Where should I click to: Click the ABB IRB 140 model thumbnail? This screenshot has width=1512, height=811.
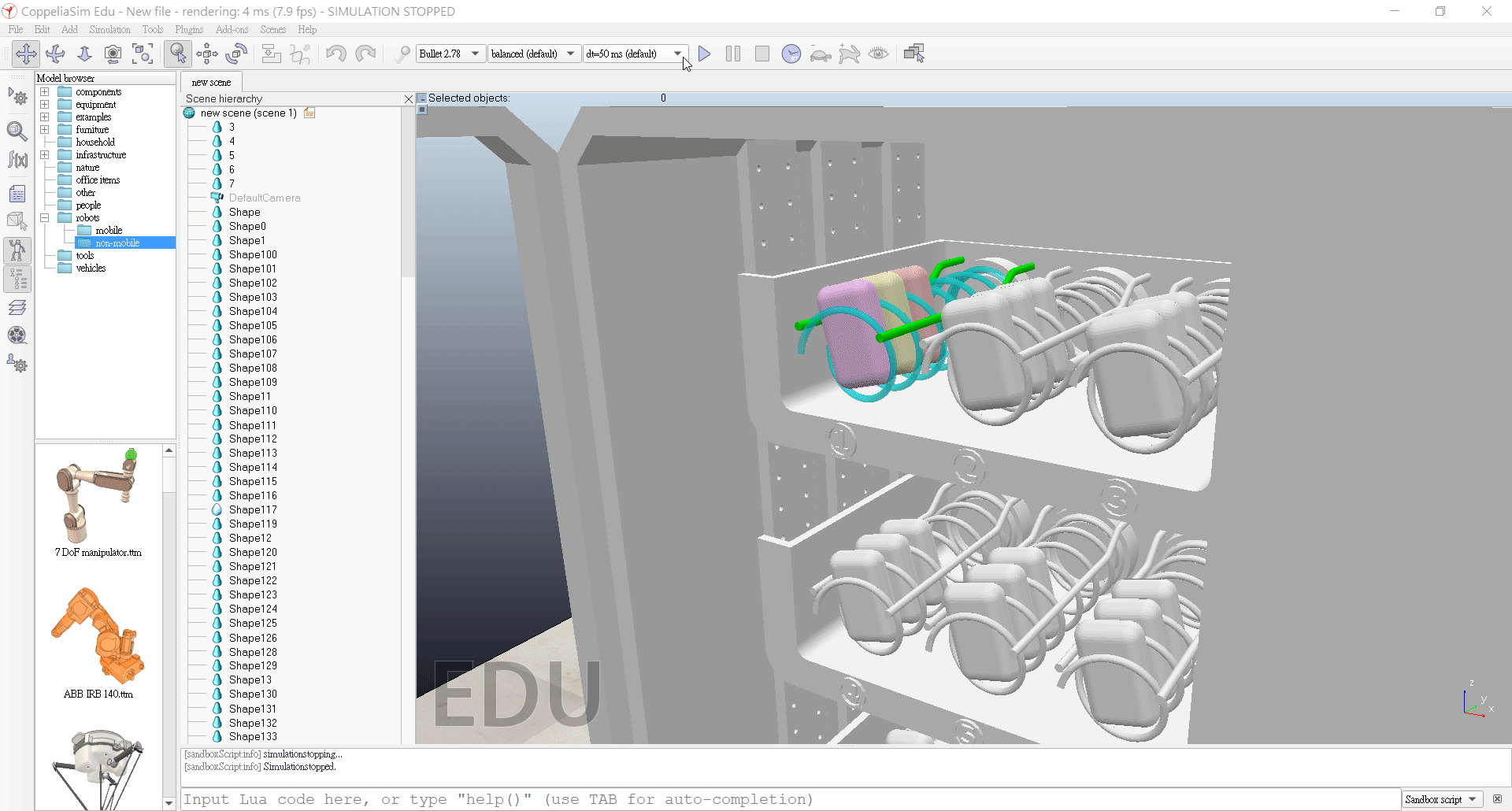(98, 636)
